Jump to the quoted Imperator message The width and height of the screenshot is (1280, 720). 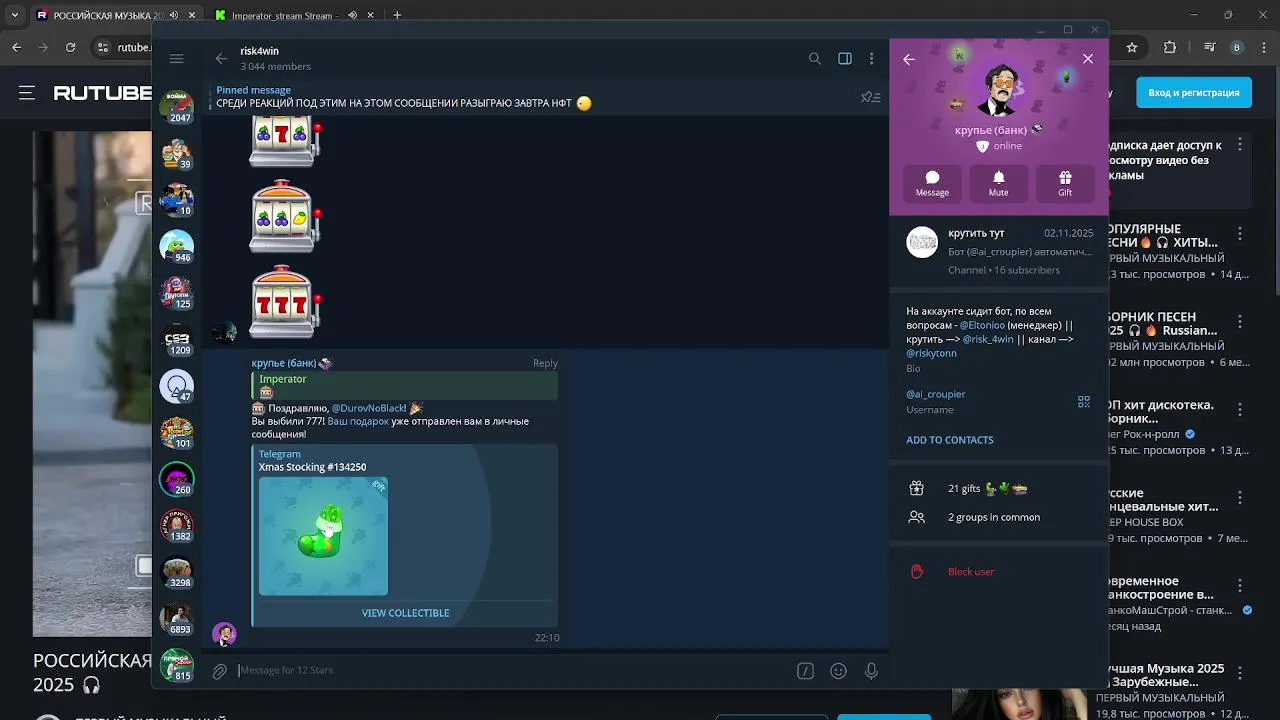(405, 386)
